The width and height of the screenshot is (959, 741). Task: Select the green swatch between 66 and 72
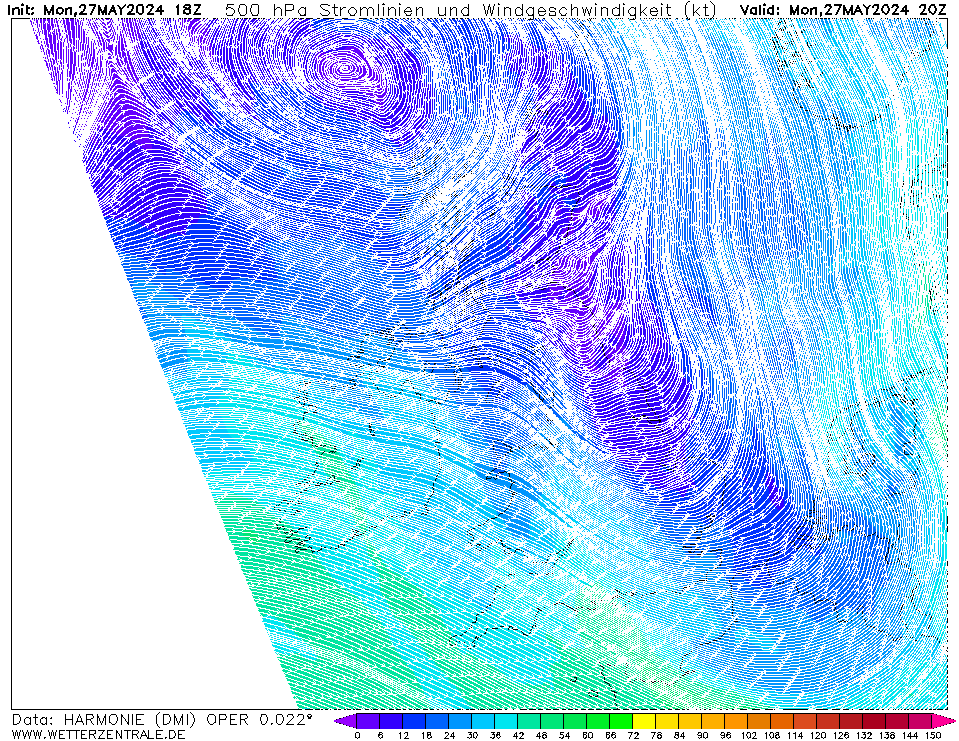tap(621, 721)
